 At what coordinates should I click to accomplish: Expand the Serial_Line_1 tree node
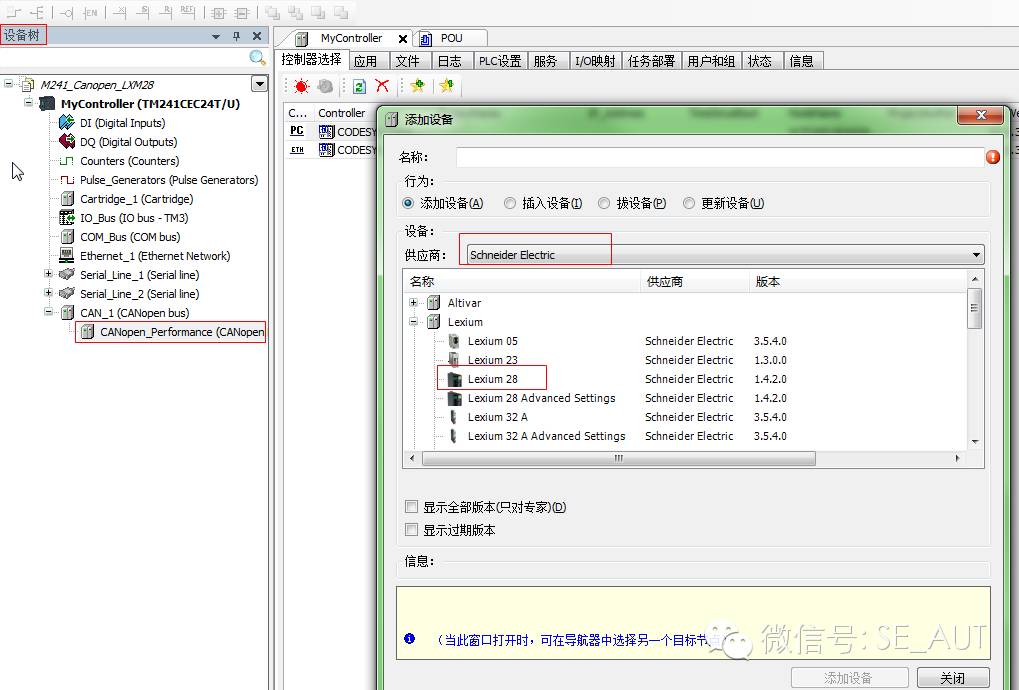click(48, 274)
